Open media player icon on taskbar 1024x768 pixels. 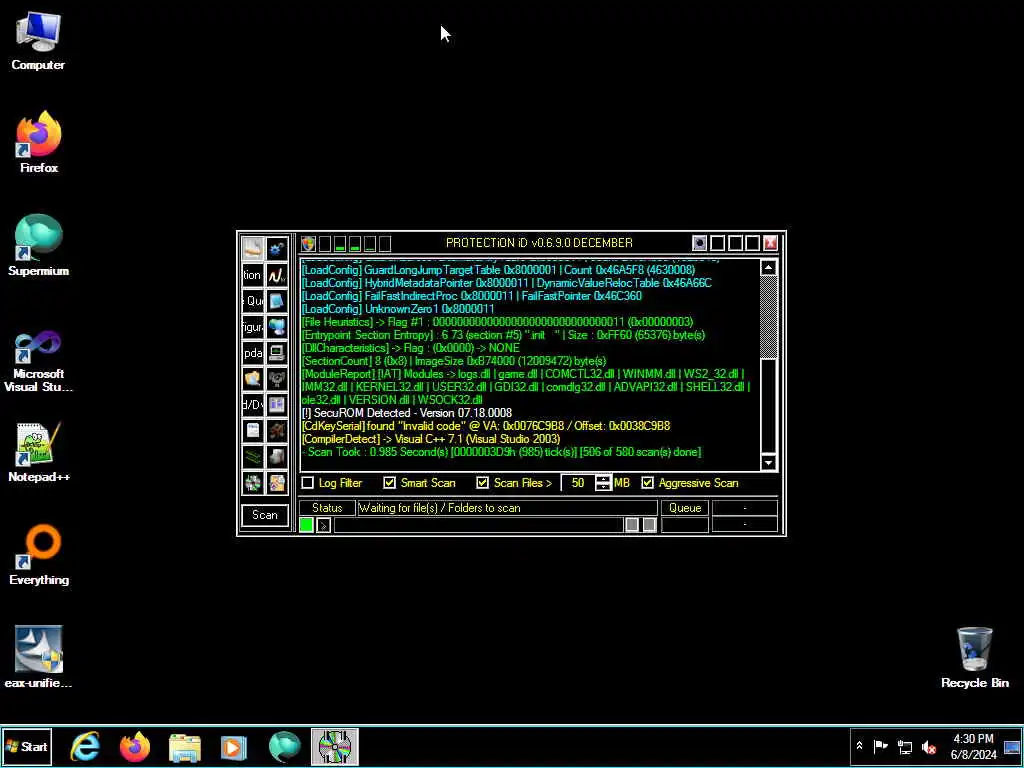[x=234, y=746]
